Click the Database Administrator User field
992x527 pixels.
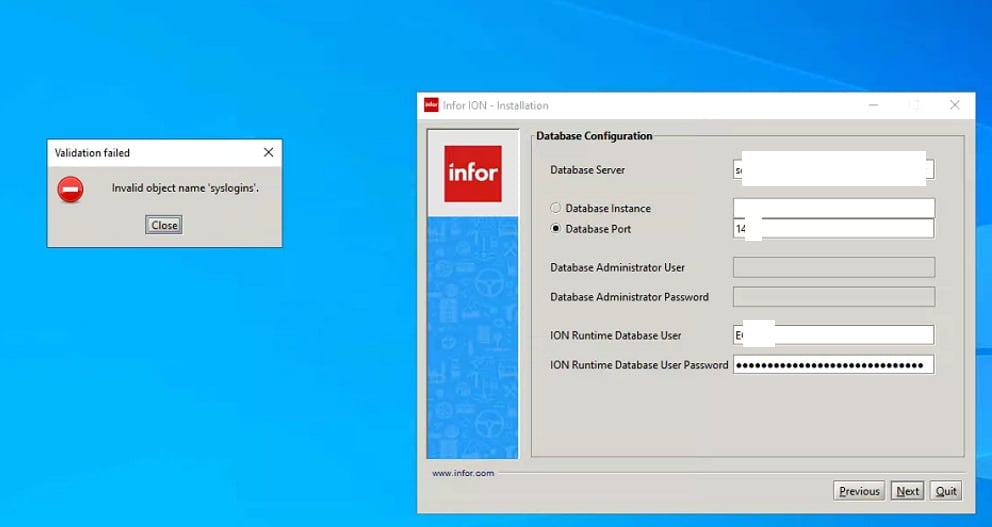[x=833, y=268]
